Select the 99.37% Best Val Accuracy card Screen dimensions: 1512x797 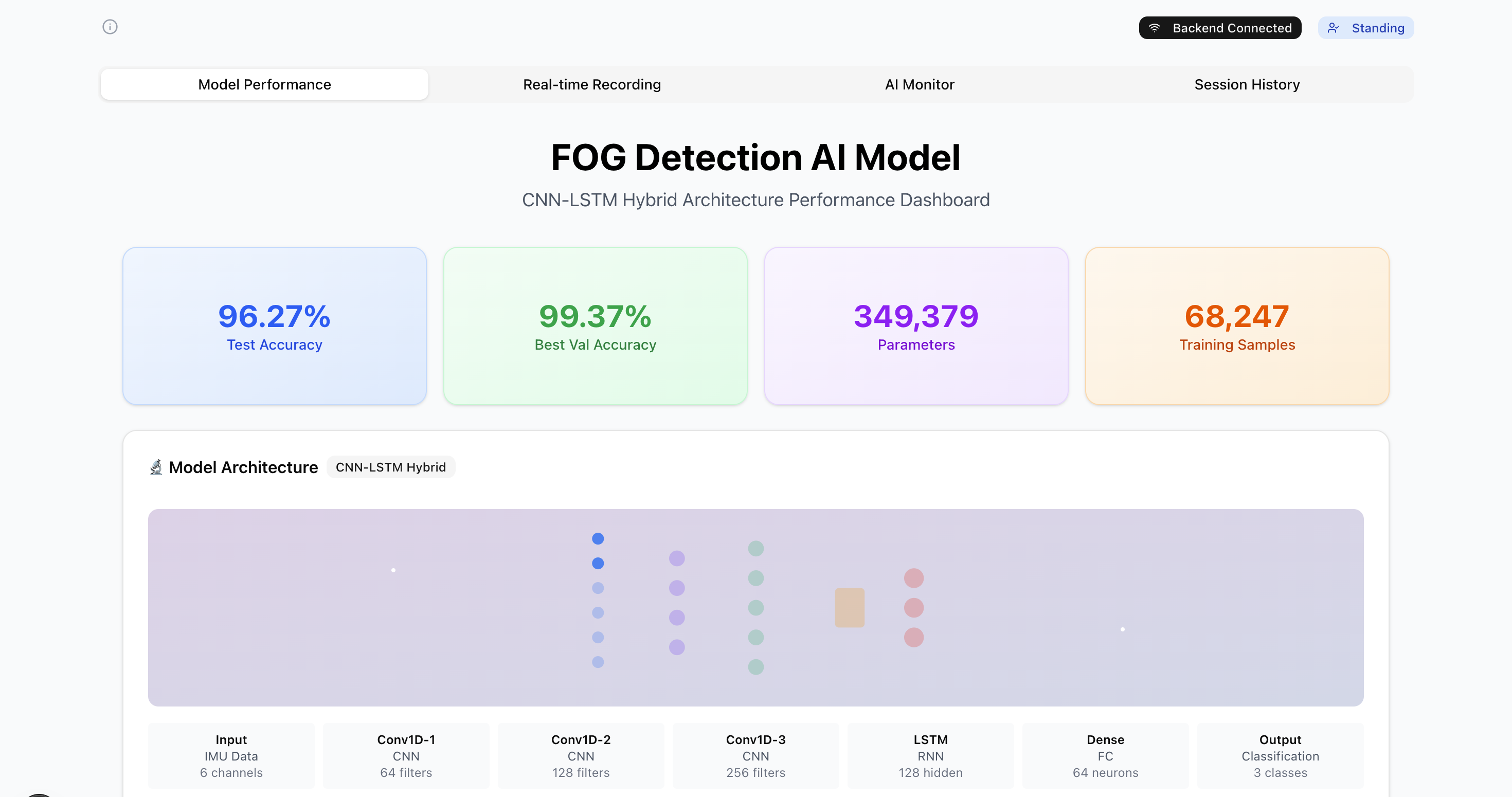coord(595,325)
